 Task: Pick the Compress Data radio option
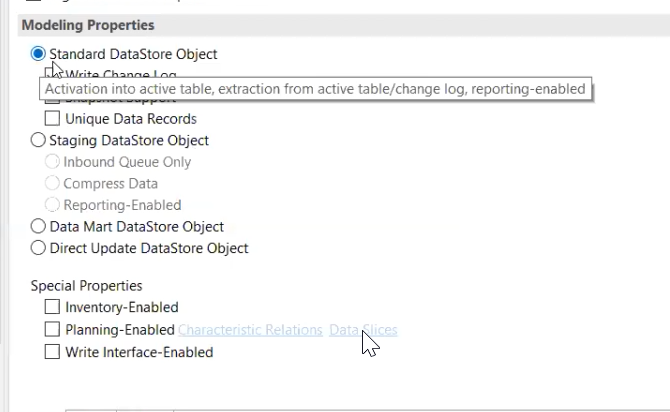[x=52, y=183]
